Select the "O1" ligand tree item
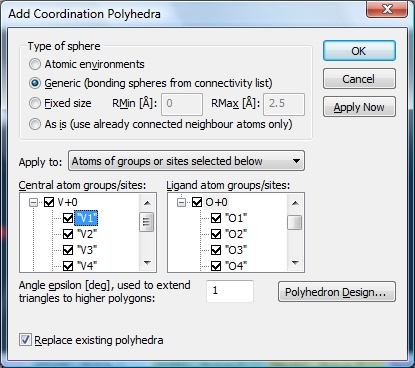The image size is (415, 368). pos(236,218)
